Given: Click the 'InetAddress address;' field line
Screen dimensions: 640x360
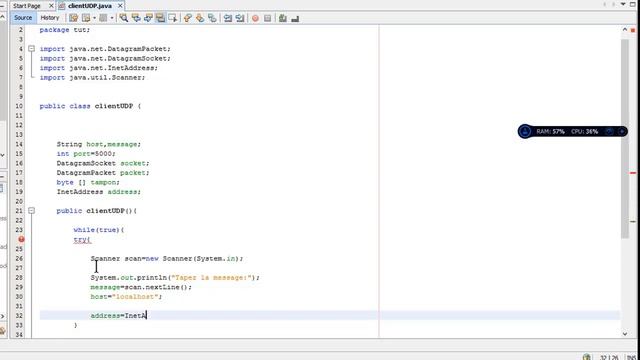Looking at the screenshot, I should [98, 192].
